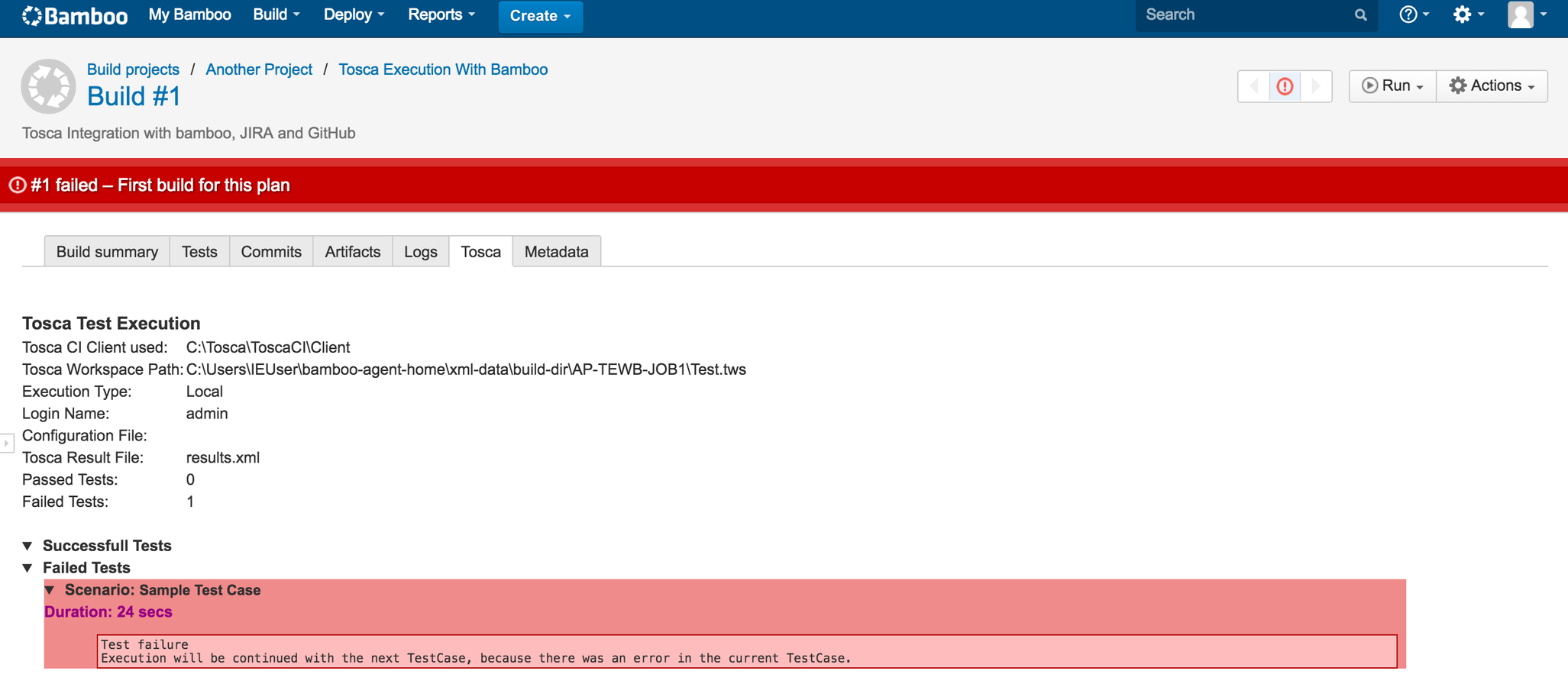Click the Login Name value 'admin'
This screenshot has height=687, width=1568.
click(207, 414)
